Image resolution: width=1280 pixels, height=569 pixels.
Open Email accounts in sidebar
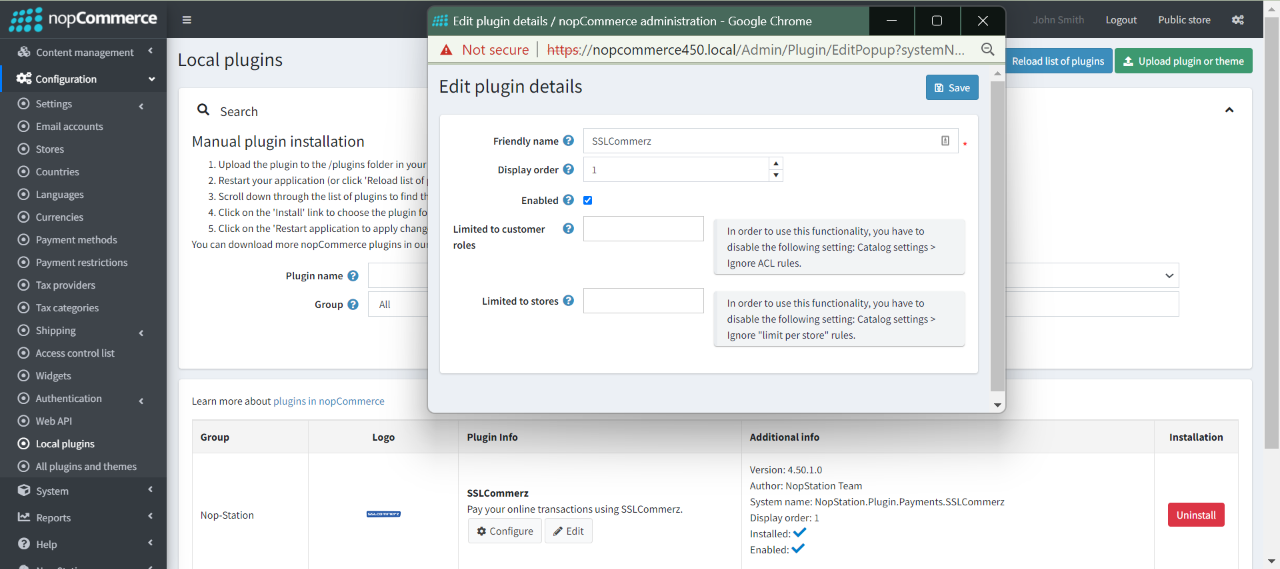click(69, 127)
